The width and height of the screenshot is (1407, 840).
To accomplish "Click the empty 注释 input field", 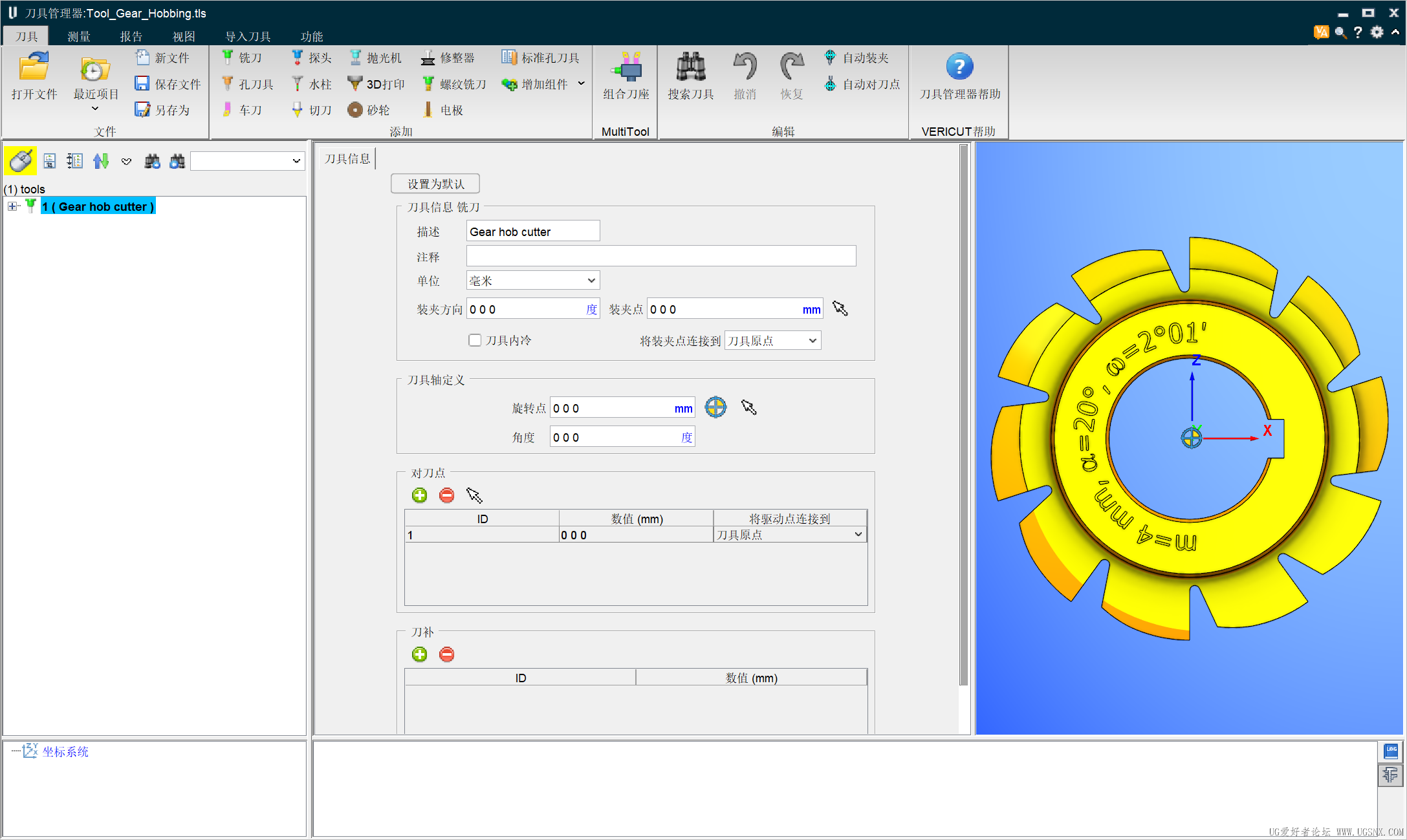I will [x=661, y=256].
